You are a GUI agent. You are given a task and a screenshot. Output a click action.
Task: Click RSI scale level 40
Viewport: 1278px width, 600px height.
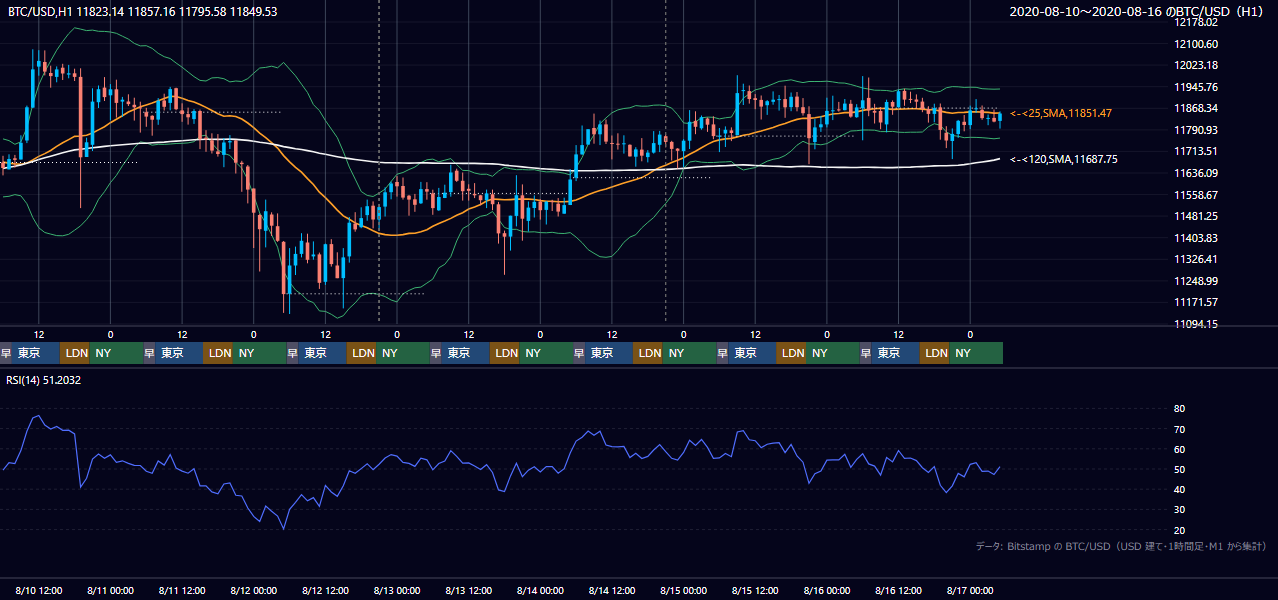point(1179,489)
